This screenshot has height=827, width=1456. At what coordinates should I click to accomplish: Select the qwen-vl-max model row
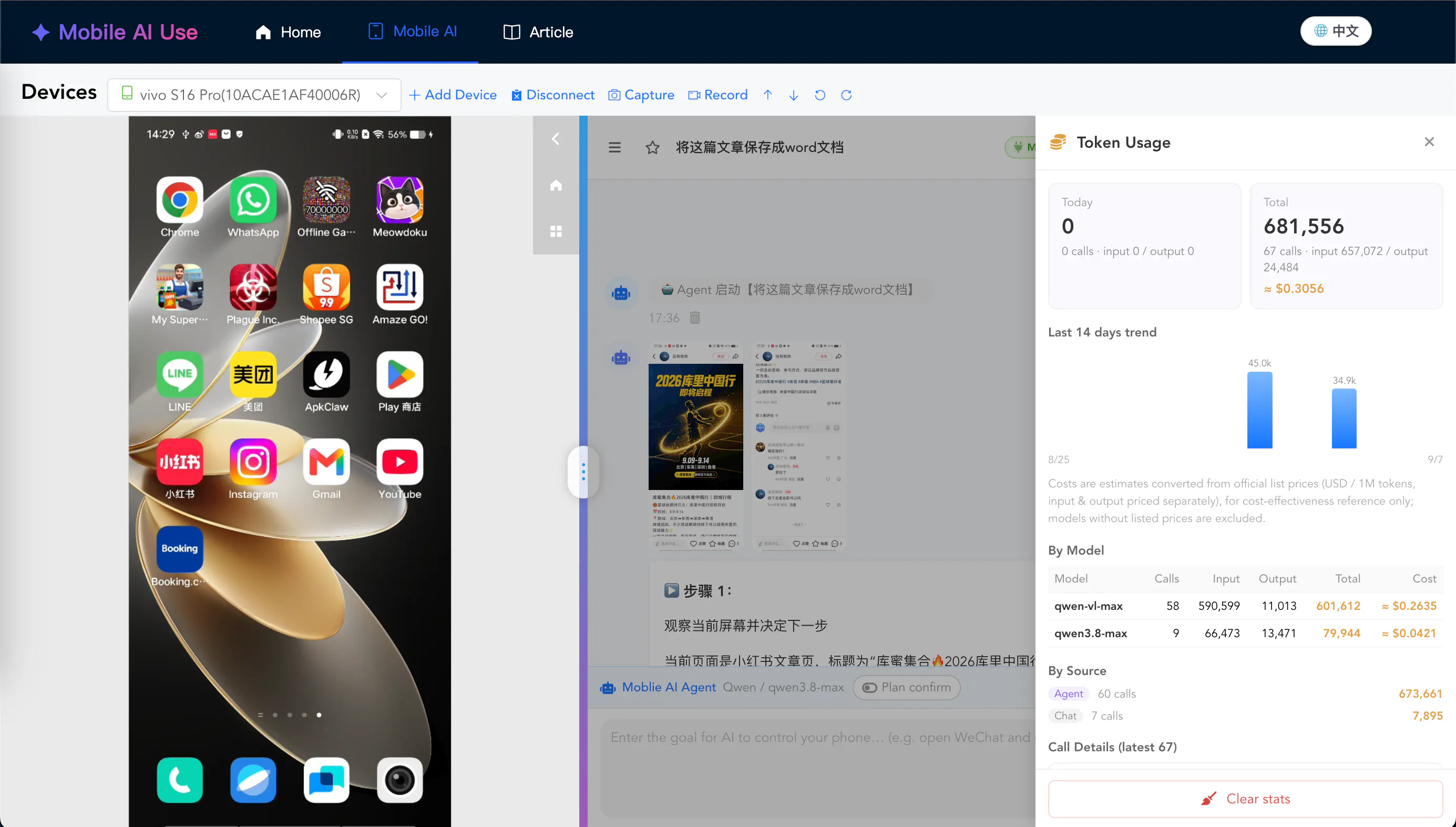click(1245, 606)
